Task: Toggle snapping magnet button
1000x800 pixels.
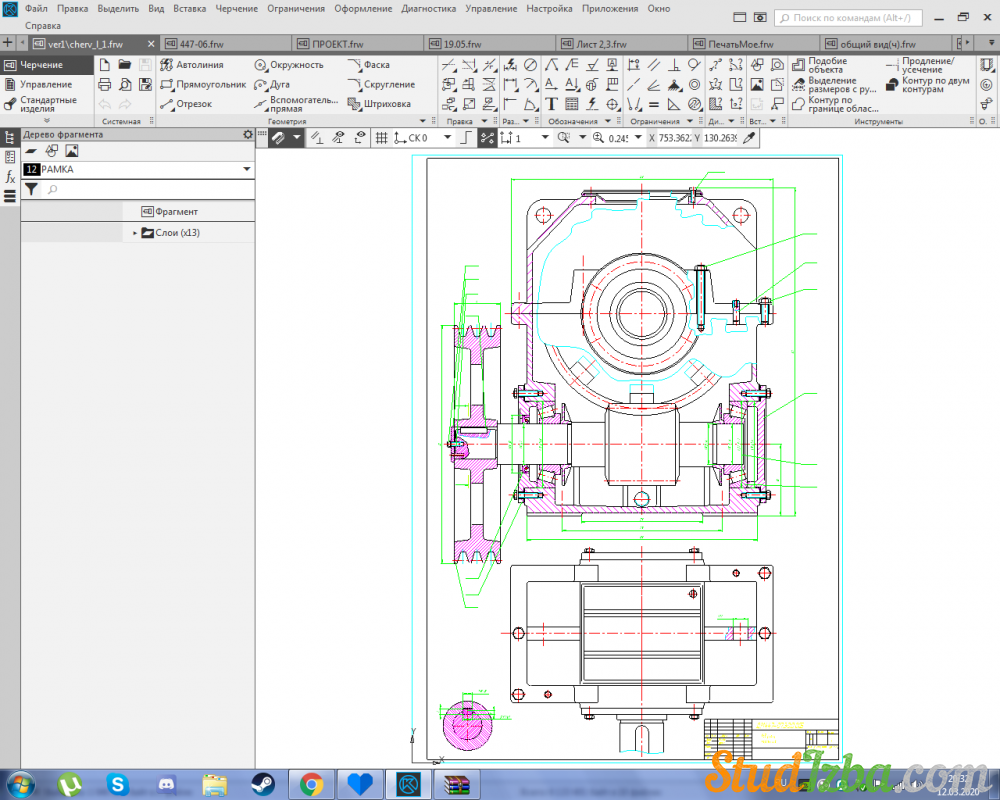Action: pyautogui.click(x=278, y=138)
